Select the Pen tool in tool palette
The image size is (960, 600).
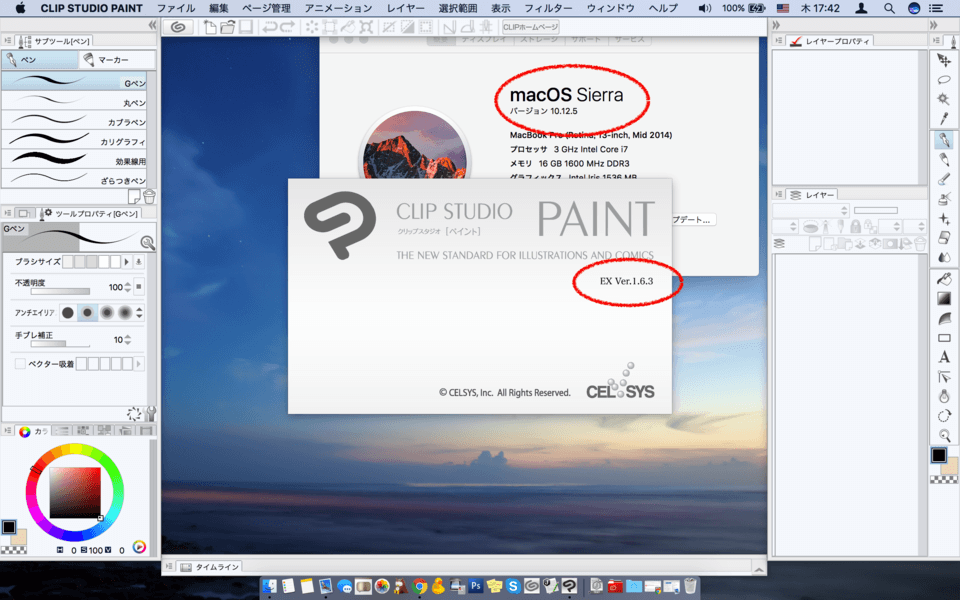click(x=944, y=140)
